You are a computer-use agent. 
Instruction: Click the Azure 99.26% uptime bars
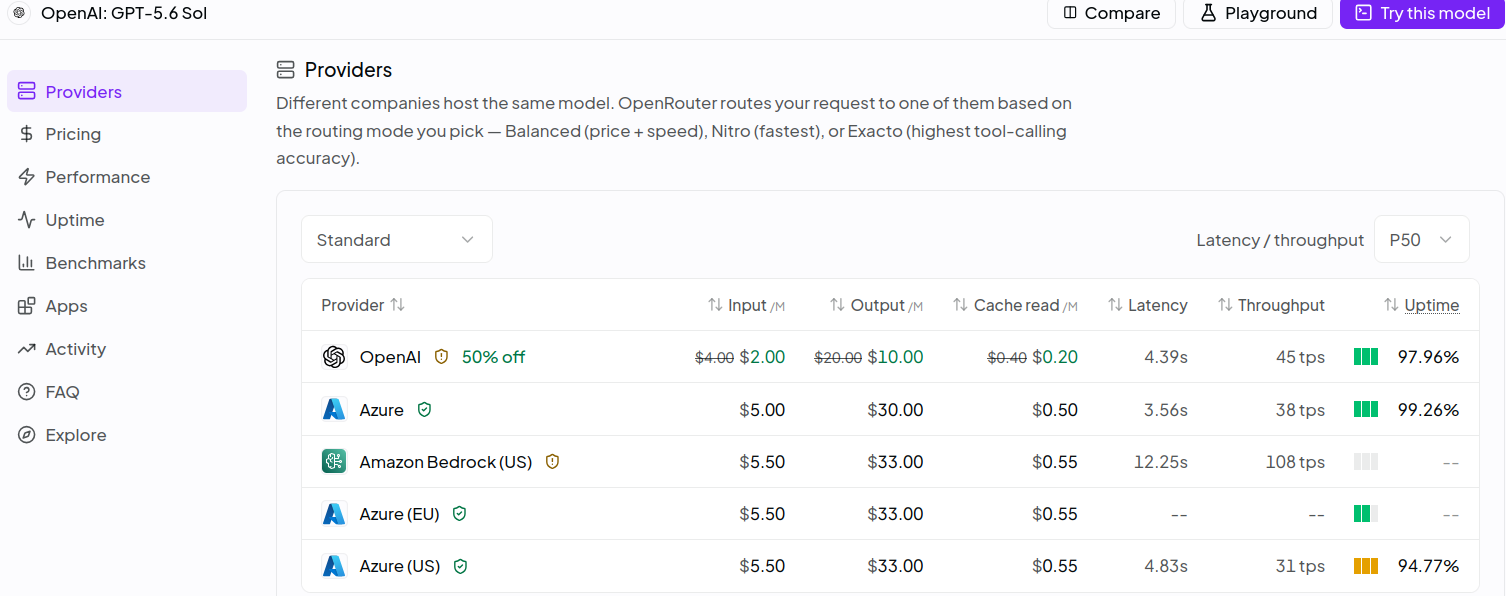pyautogui.click(x=1366, y=409)
